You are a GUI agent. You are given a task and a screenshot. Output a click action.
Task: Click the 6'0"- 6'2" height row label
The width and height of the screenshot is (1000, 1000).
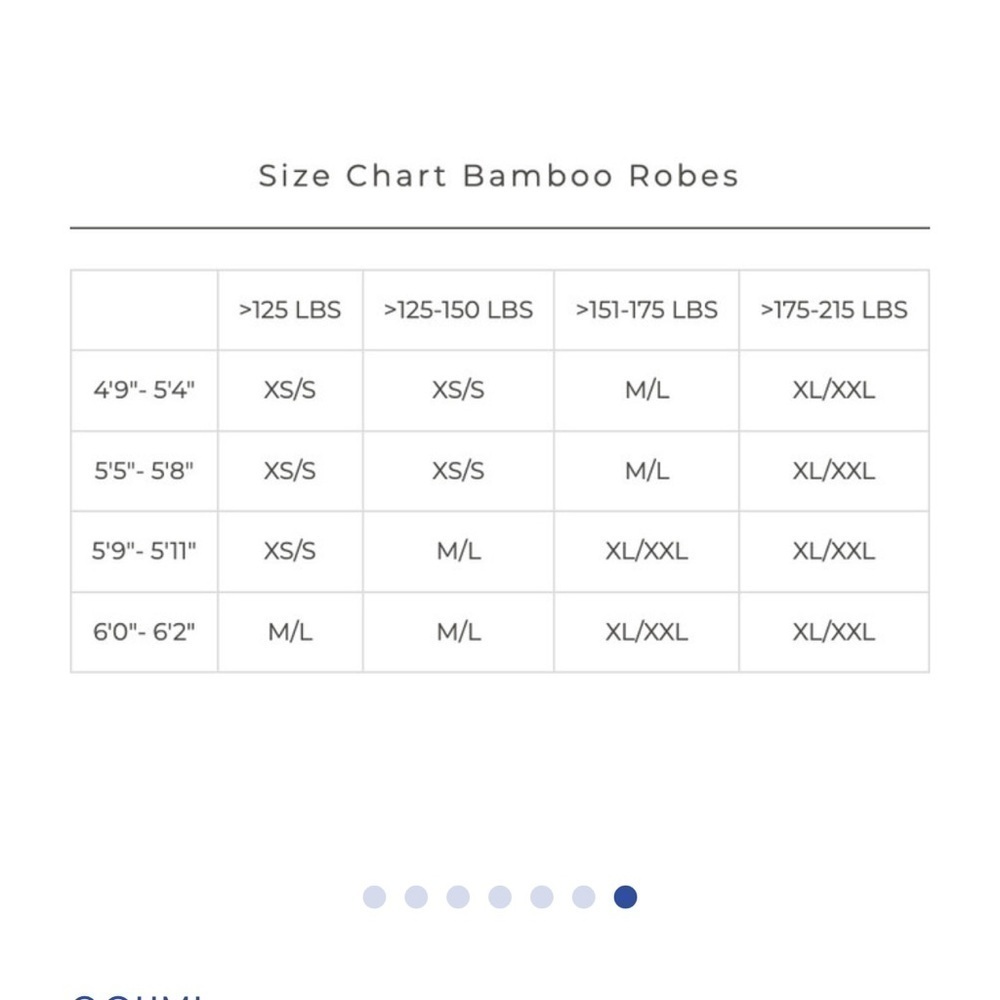pyautogui.click(x=144, y=632)
